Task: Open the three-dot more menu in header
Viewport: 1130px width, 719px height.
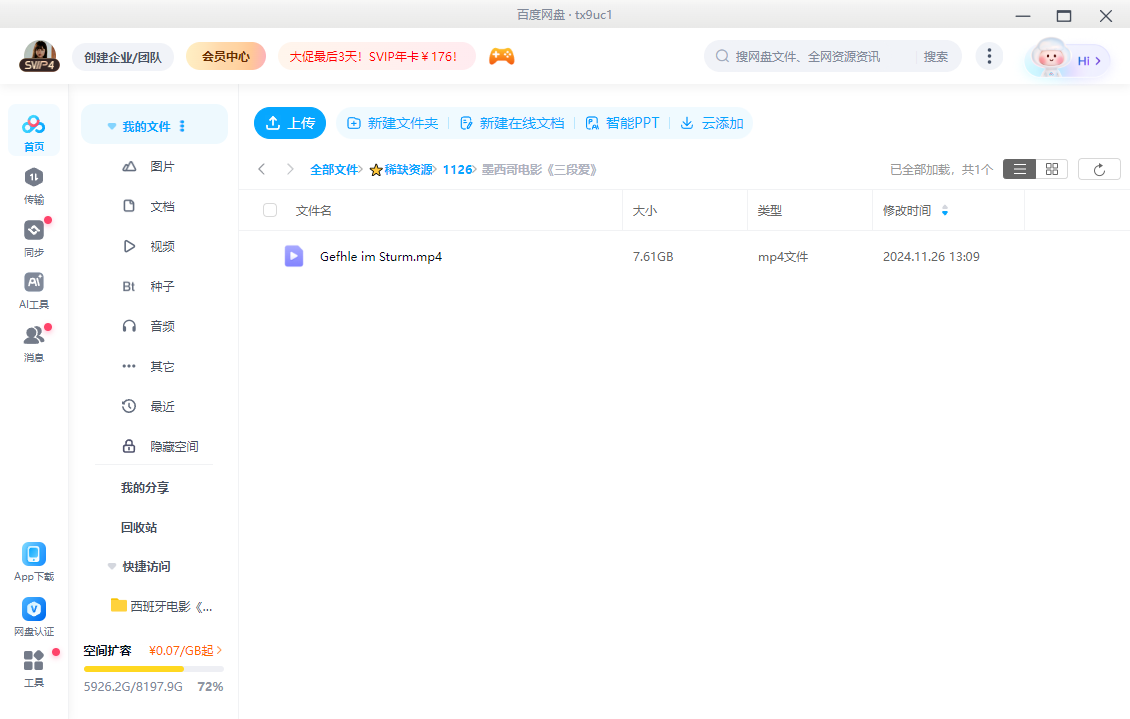Action: (989, 56)
